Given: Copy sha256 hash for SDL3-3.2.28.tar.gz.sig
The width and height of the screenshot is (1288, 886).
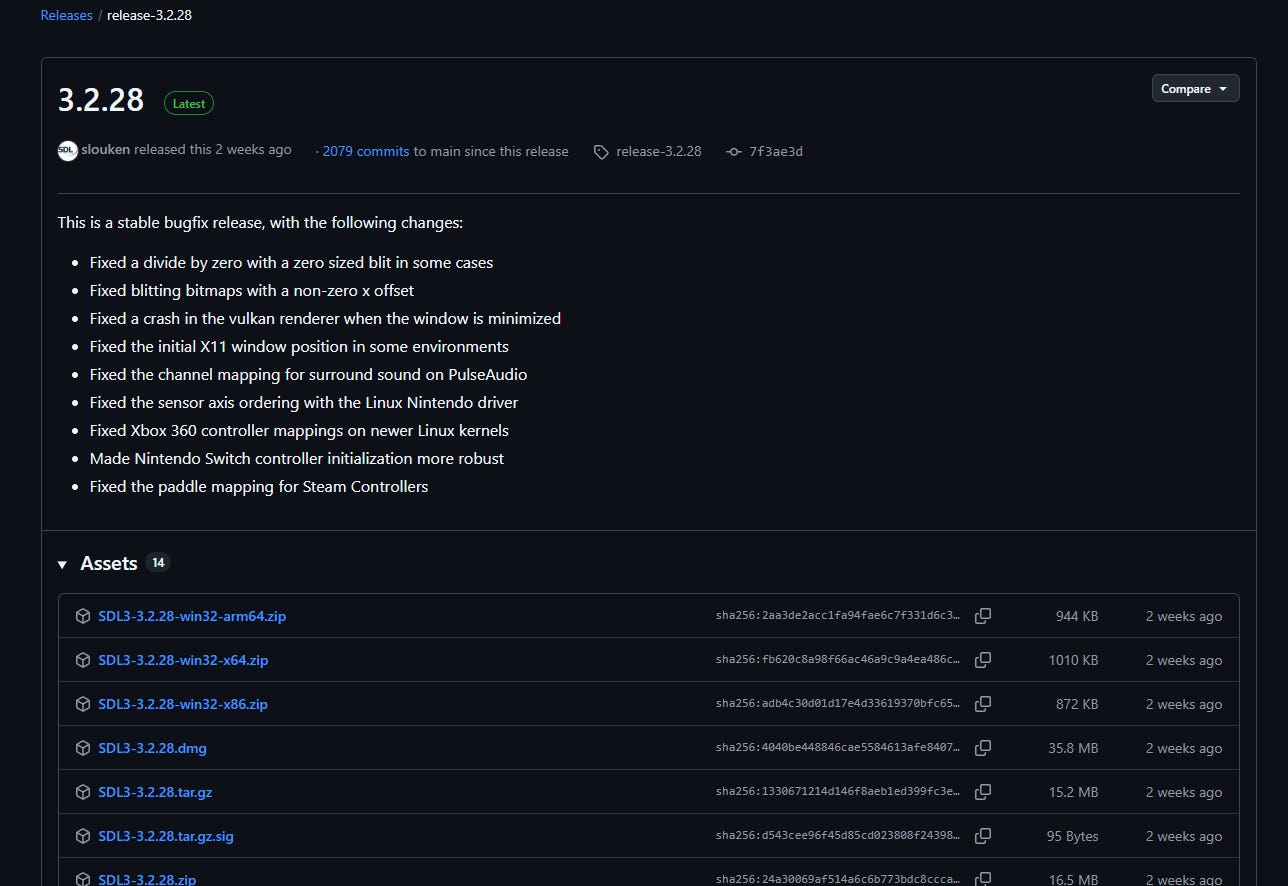Looking at the screenshot, I should 983,836.
